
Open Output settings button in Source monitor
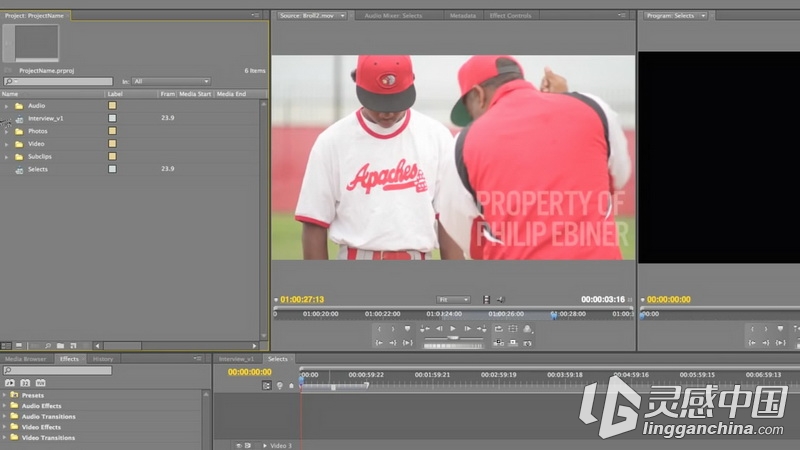click(528, 329)
